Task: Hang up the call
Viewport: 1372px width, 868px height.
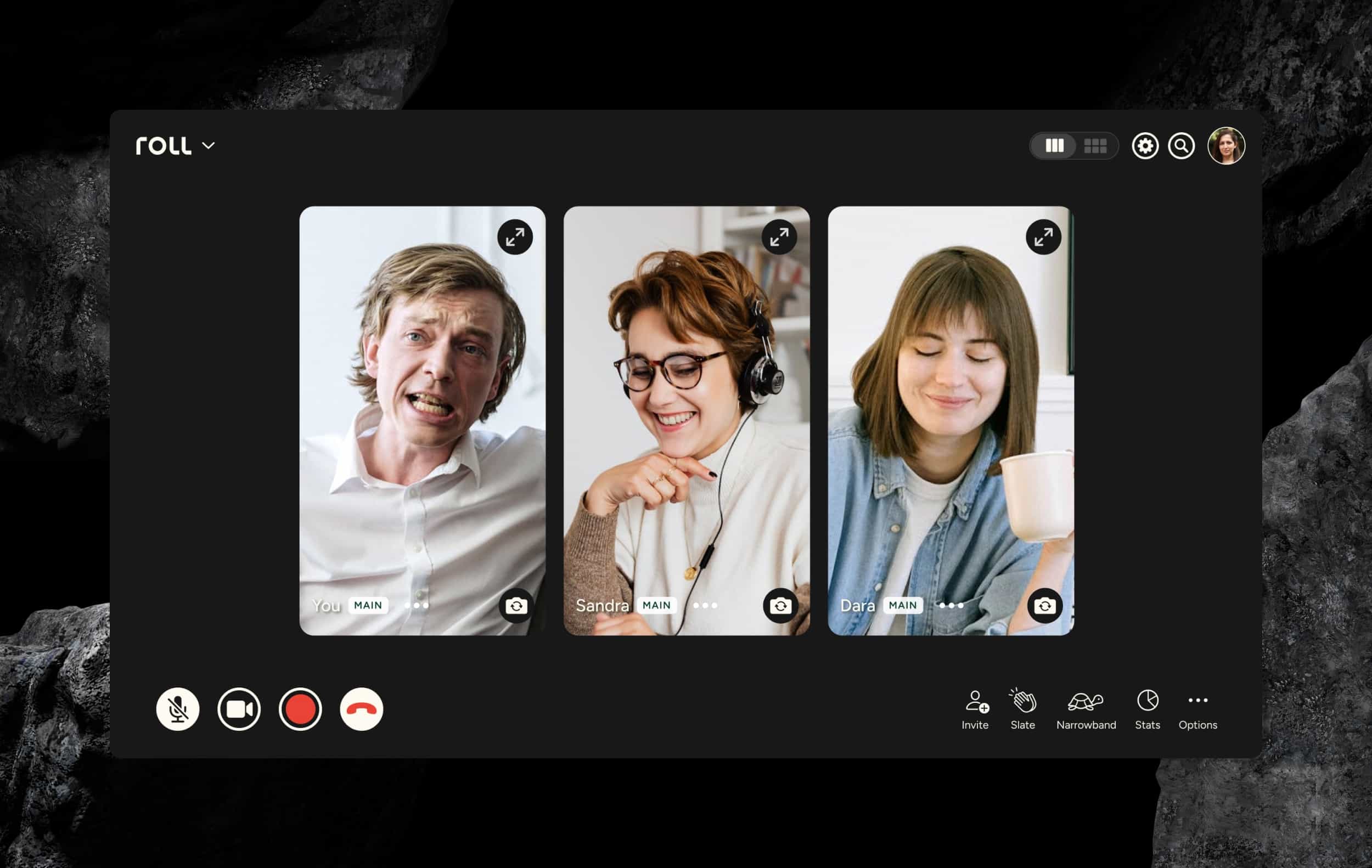Action: click(x=361, y=709)
